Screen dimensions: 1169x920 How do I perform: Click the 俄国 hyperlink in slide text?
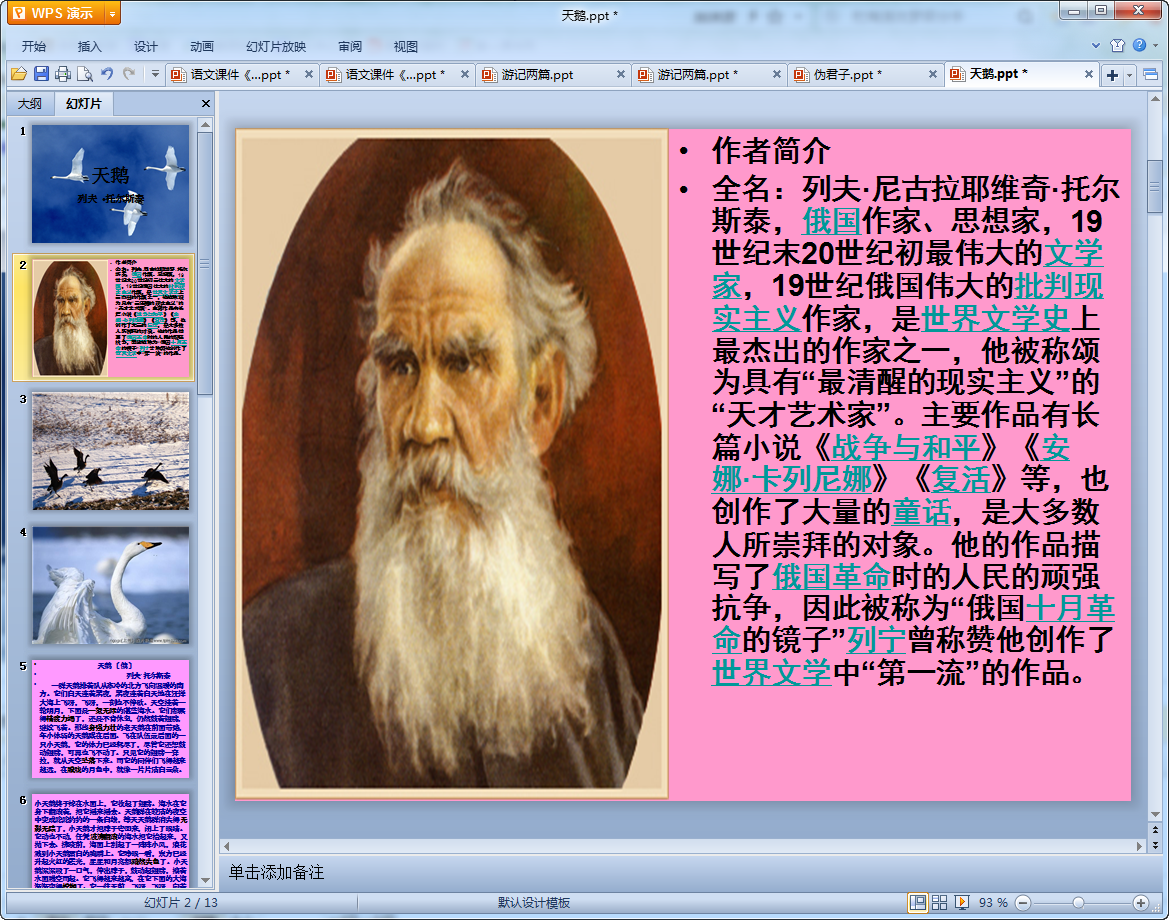pos(831,221)
